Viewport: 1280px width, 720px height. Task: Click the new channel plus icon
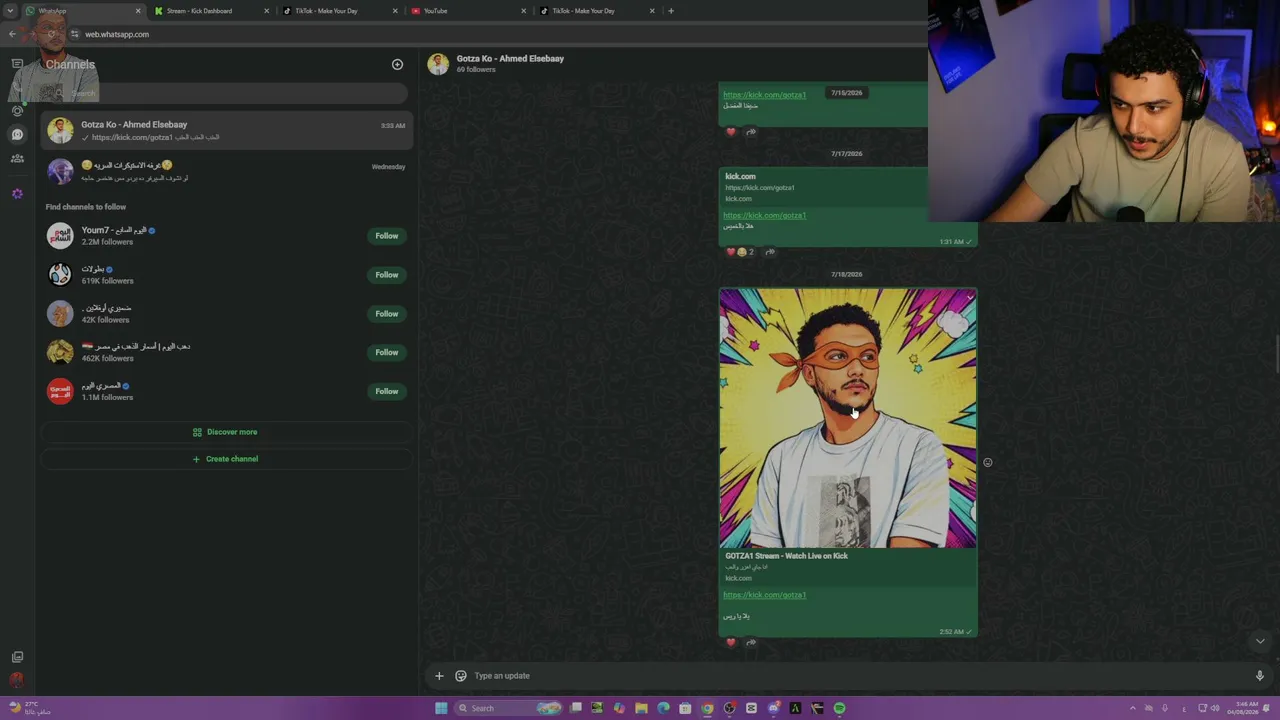coord(397,65)
